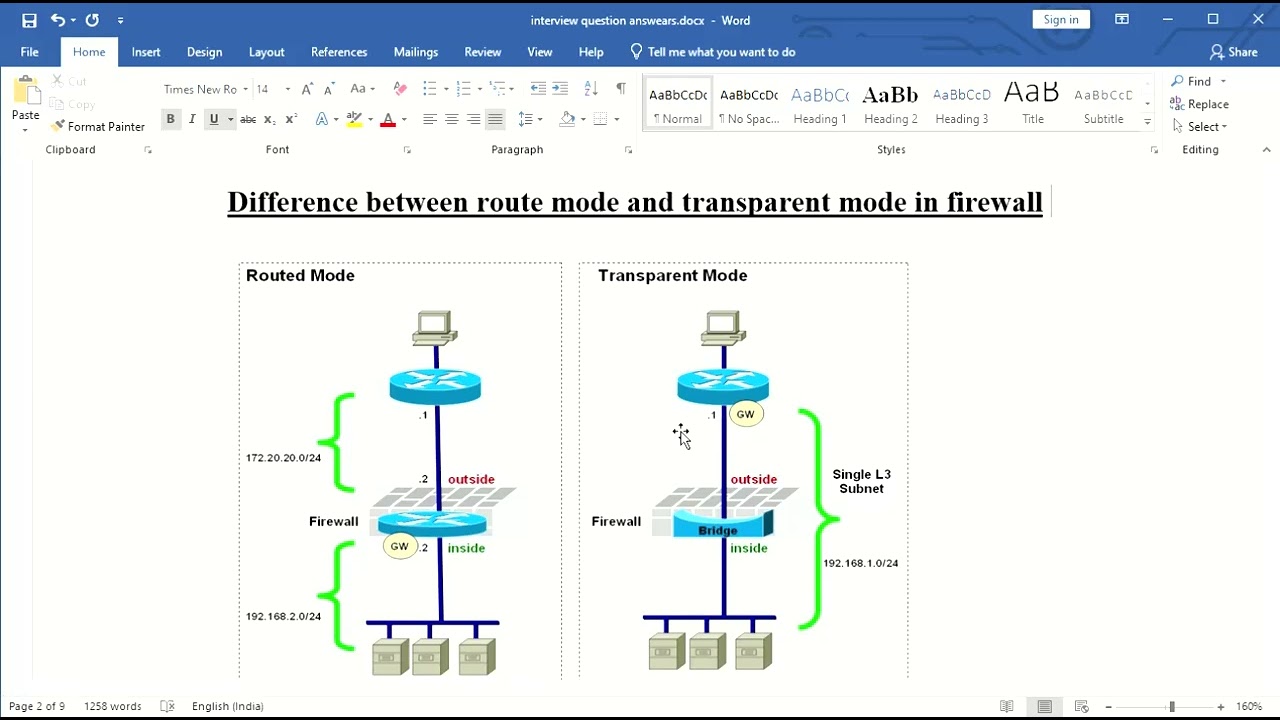Click Find in Editing group

click(1193, 81)
